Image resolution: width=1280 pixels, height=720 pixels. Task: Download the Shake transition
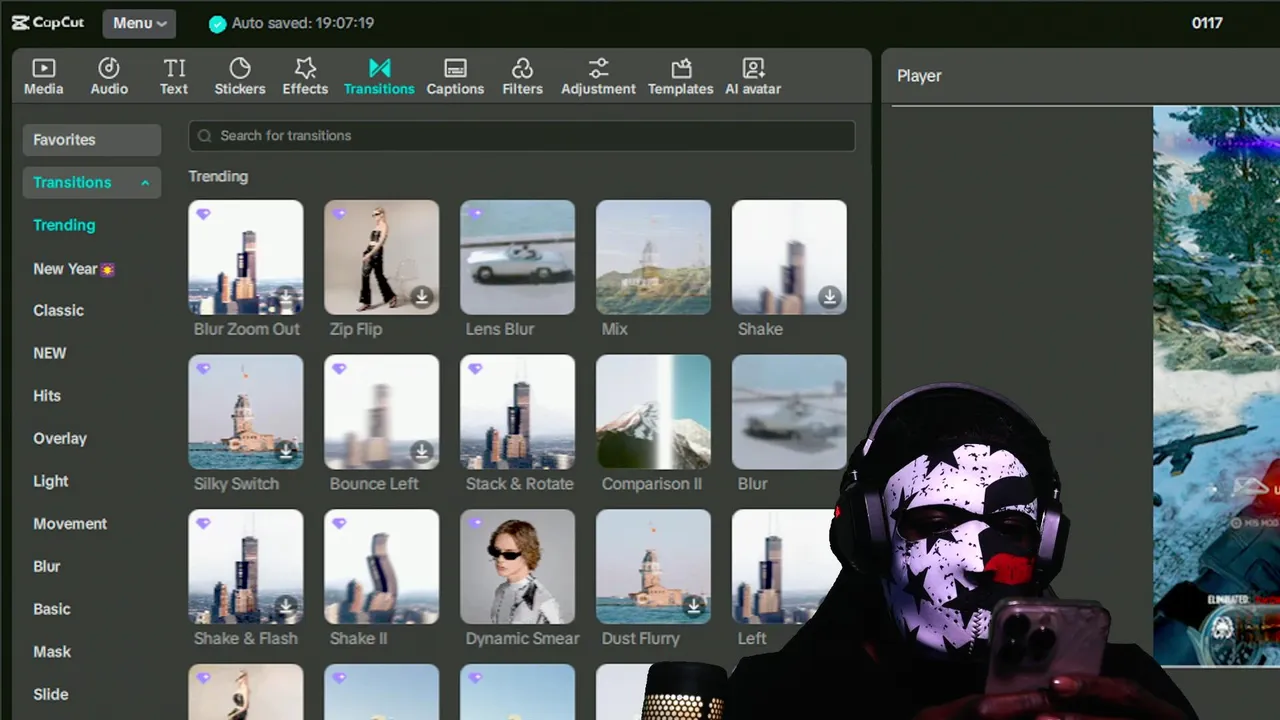coord(830,297)
